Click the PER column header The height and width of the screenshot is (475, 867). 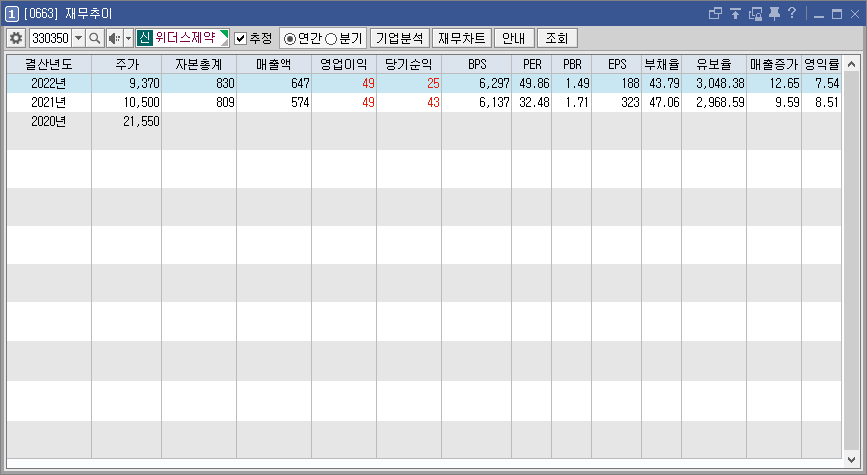tap(532, 64)
